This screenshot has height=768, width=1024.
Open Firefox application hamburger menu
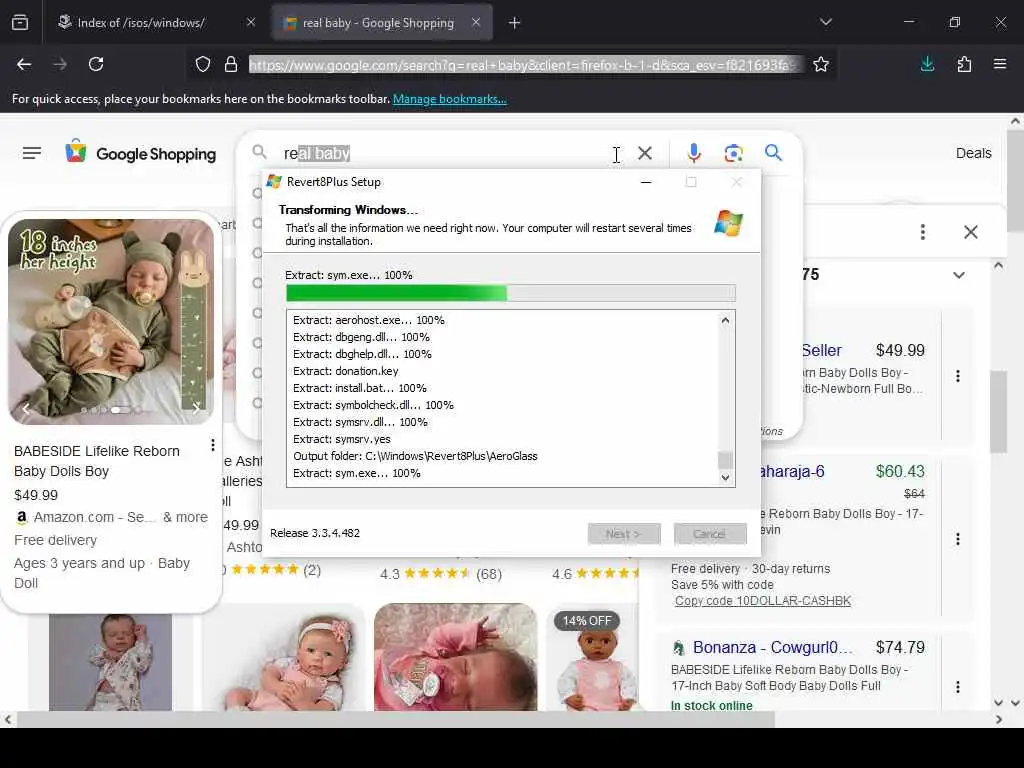coord(999,64)
